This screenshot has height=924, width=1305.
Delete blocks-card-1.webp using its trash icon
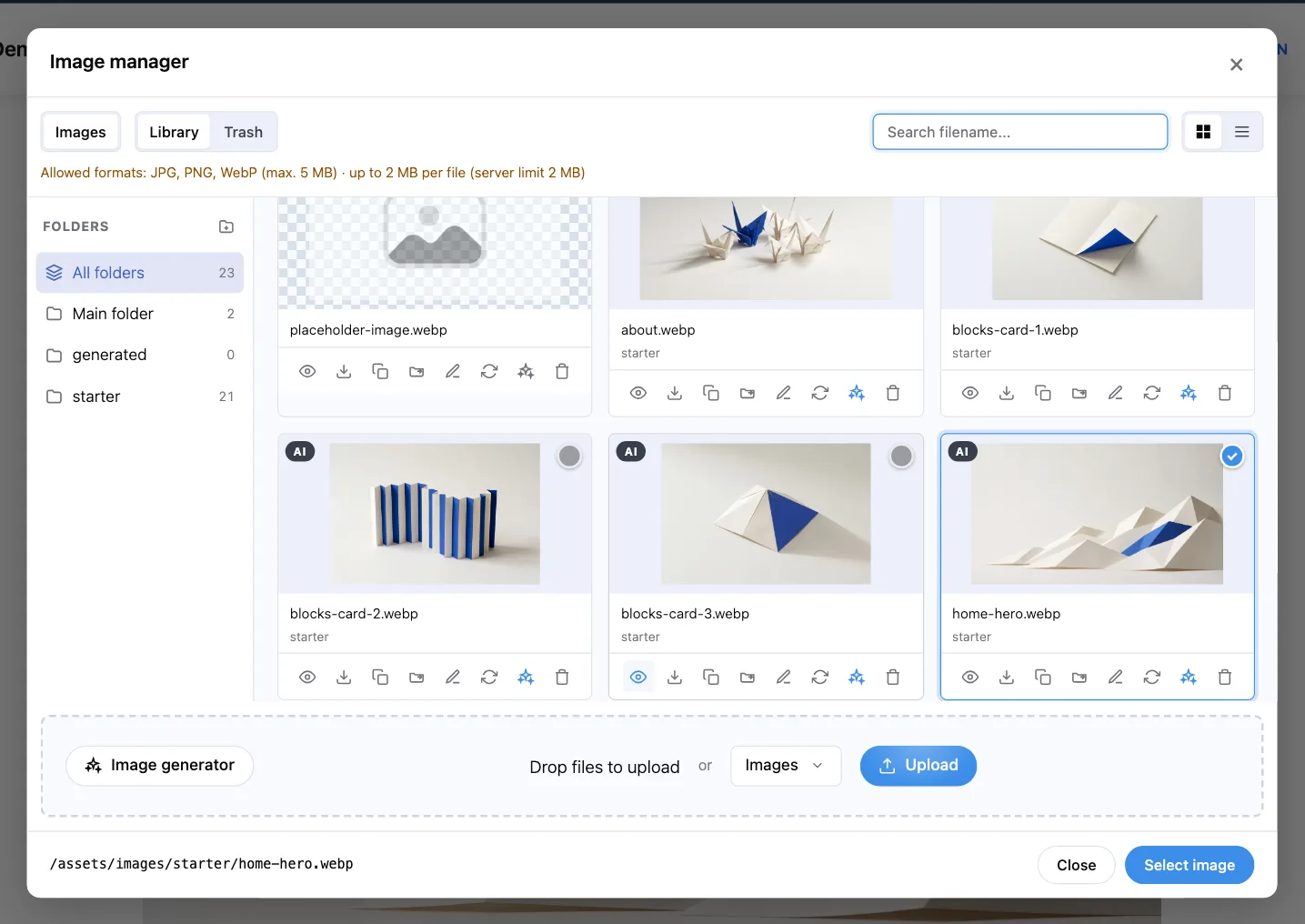1225,393
